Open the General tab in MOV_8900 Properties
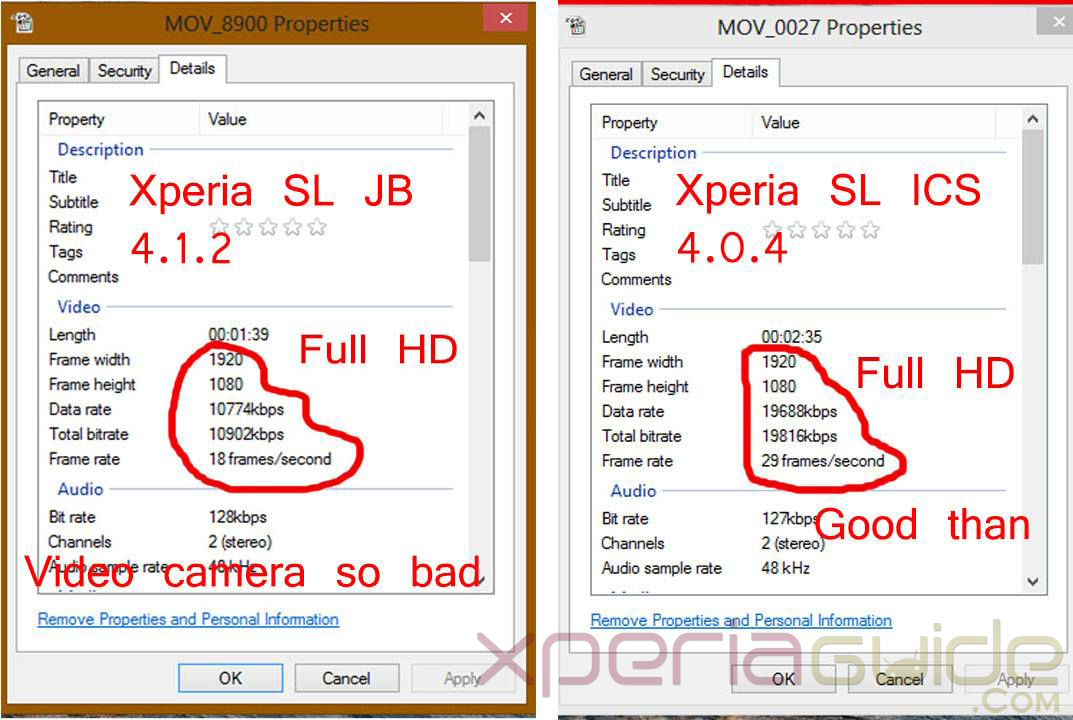Image resolution: width=1073 pixels, height=720 pixels. [x=53, y=70]
